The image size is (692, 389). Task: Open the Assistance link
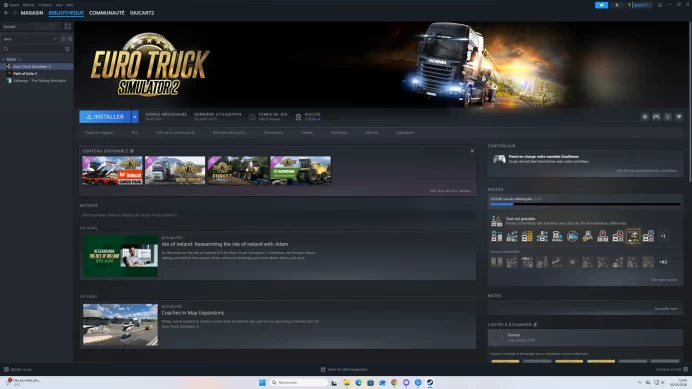click(405, 132)
